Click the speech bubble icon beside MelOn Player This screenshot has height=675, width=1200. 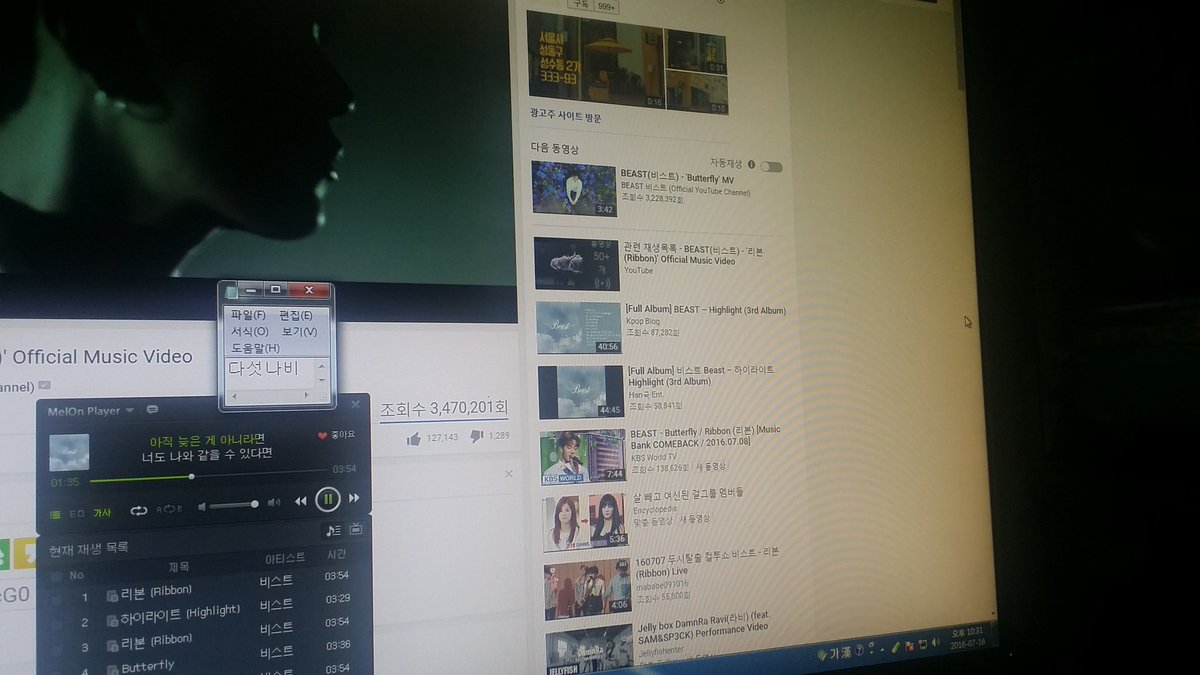[151, 410]
